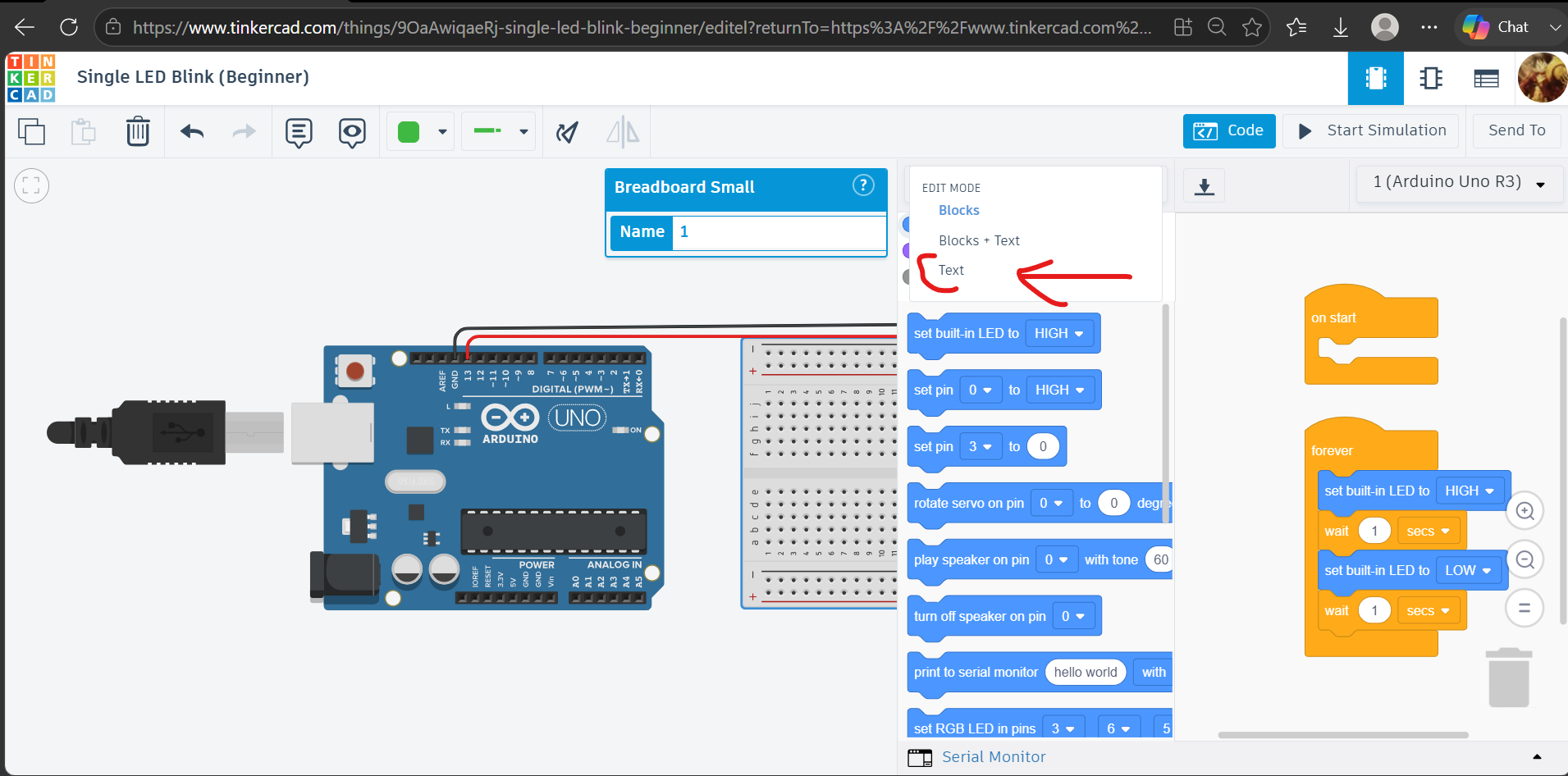Switch to Circuit view

pos(1376,78)
